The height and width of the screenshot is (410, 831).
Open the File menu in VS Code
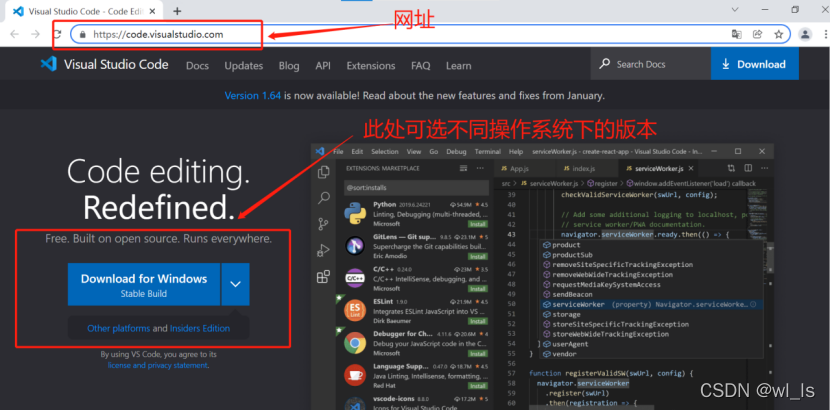pos(338,151)
